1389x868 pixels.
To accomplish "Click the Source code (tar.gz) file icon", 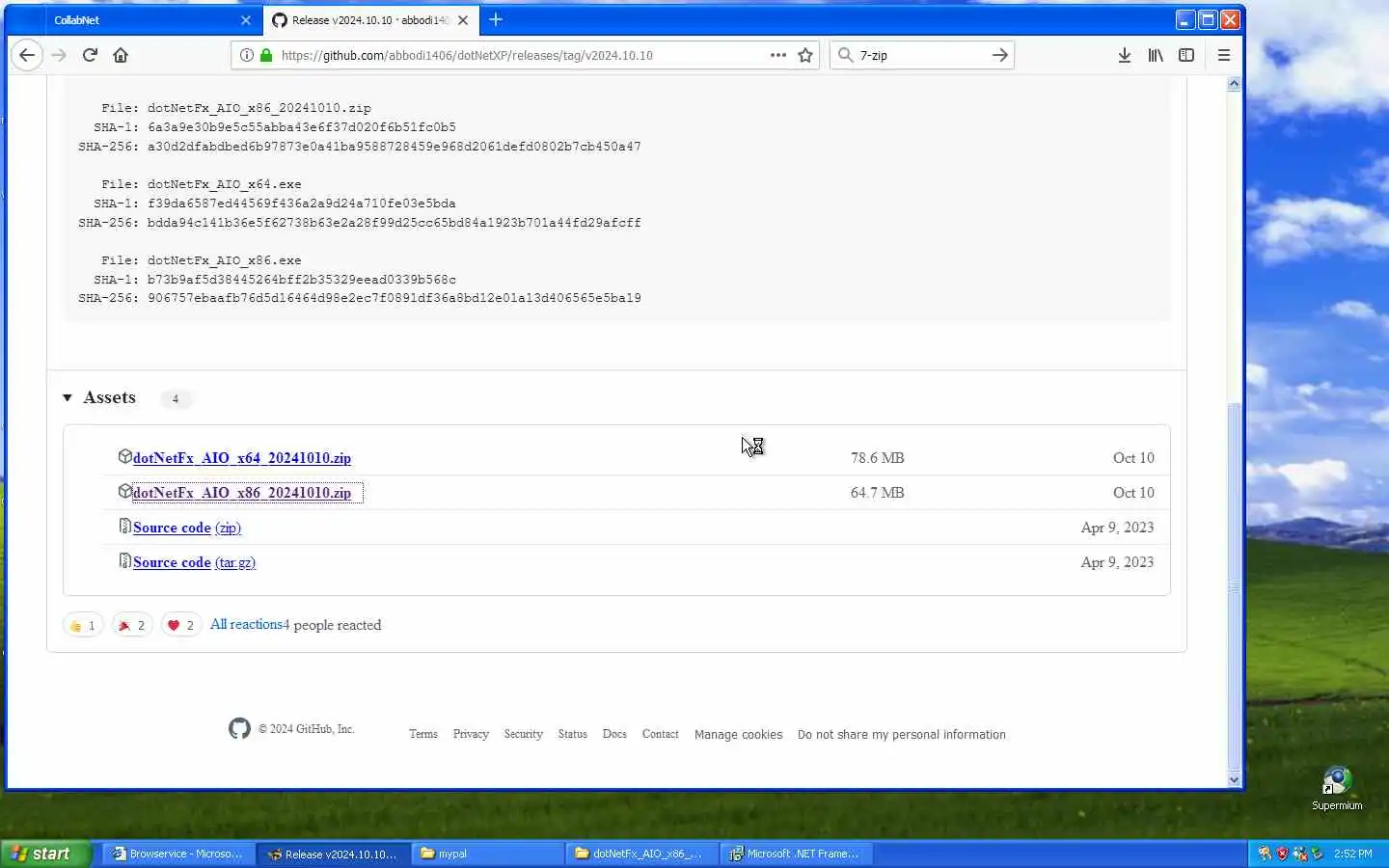I will 124,560.
